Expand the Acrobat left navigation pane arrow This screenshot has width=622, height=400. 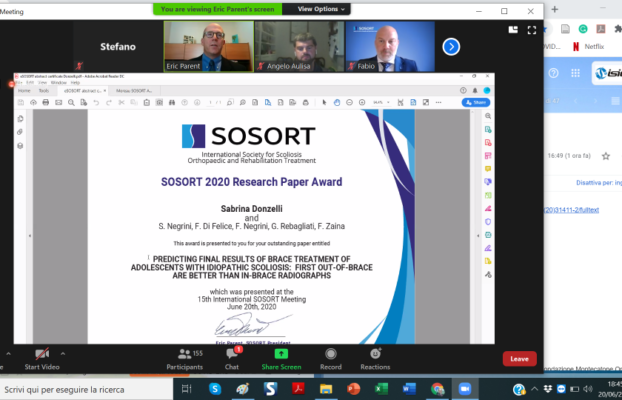[30, 236]
